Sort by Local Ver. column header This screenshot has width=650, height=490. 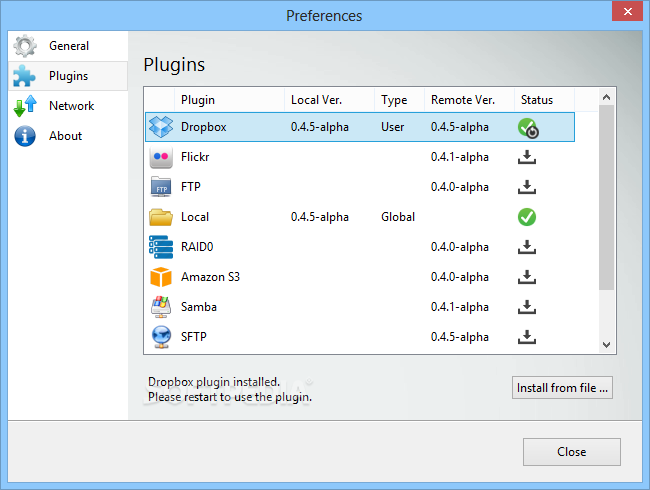330,100
